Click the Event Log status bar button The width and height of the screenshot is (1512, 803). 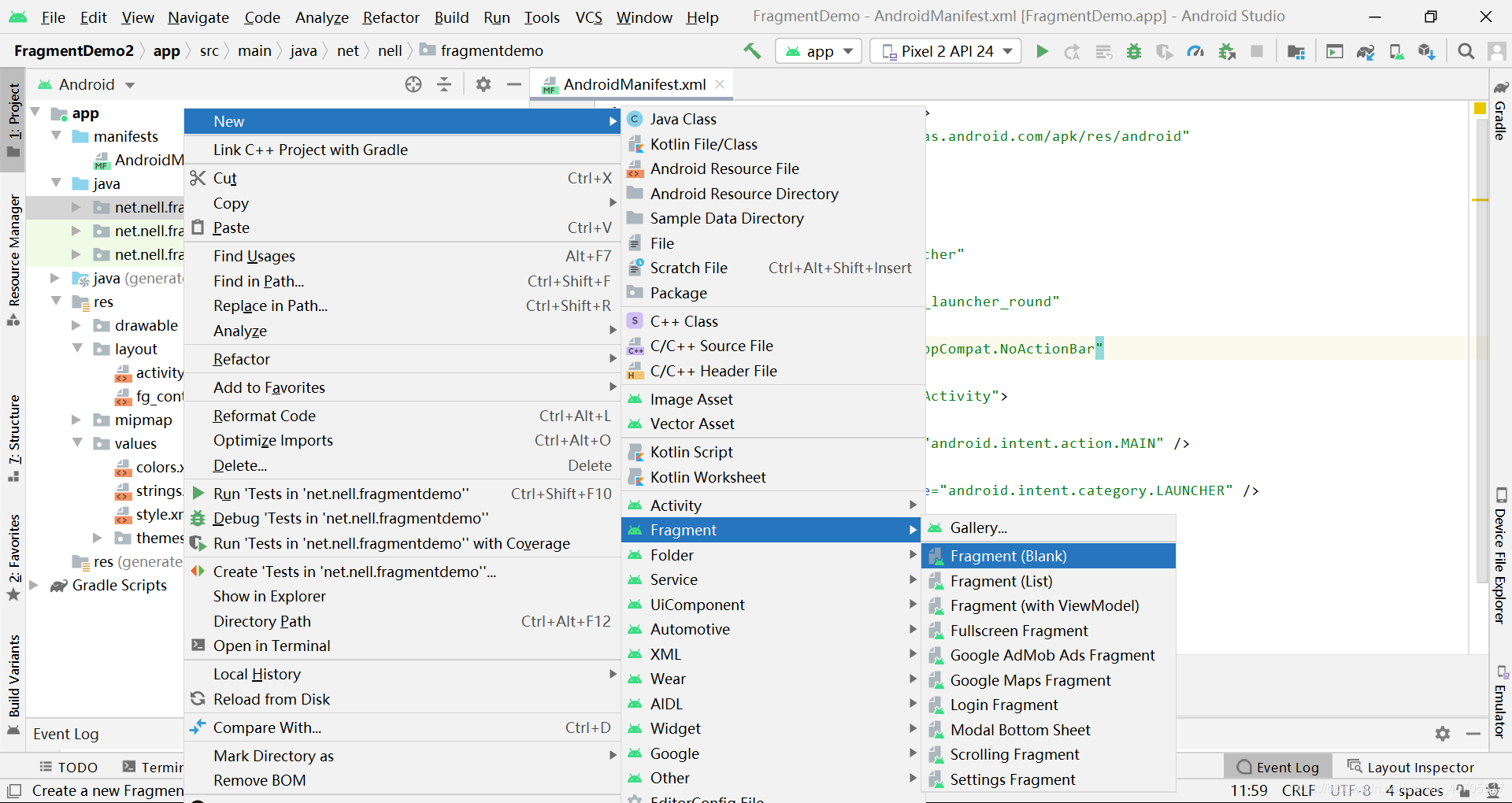tap(1277, 767)
